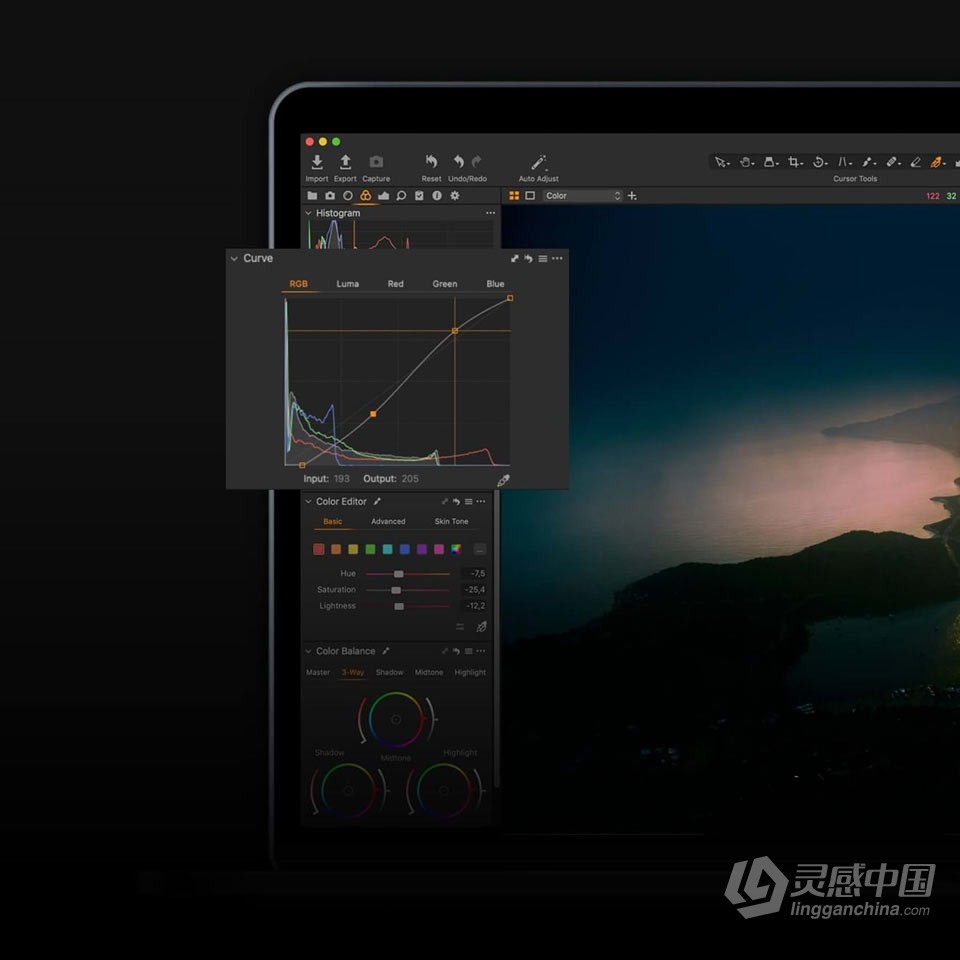Toggle the Color Editor view selected color range icon
This screenshot has width=960, height=960.
460,626
